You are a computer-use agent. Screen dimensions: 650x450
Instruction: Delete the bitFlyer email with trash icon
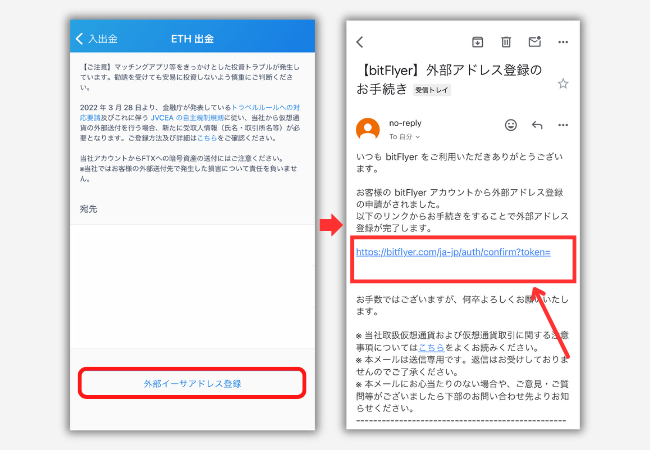point(506,42)
